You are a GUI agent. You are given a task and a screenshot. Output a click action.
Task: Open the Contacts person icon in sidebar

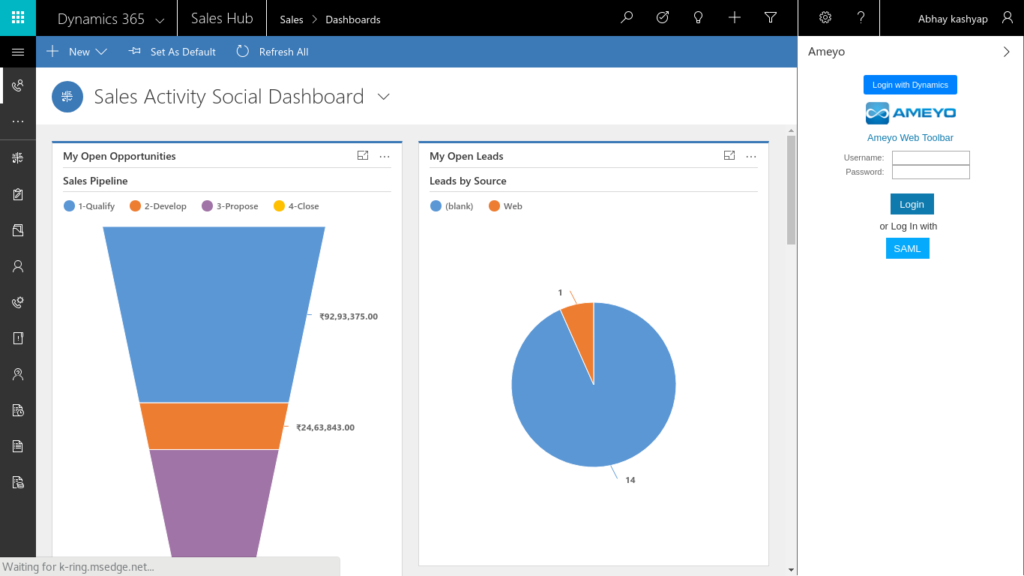pyautogui.click(x=18, y=266)
